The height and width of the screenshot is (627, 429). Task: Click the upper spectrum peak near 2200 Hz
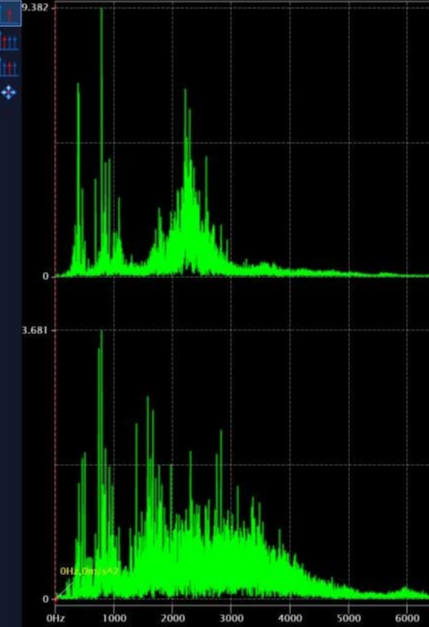185,92
